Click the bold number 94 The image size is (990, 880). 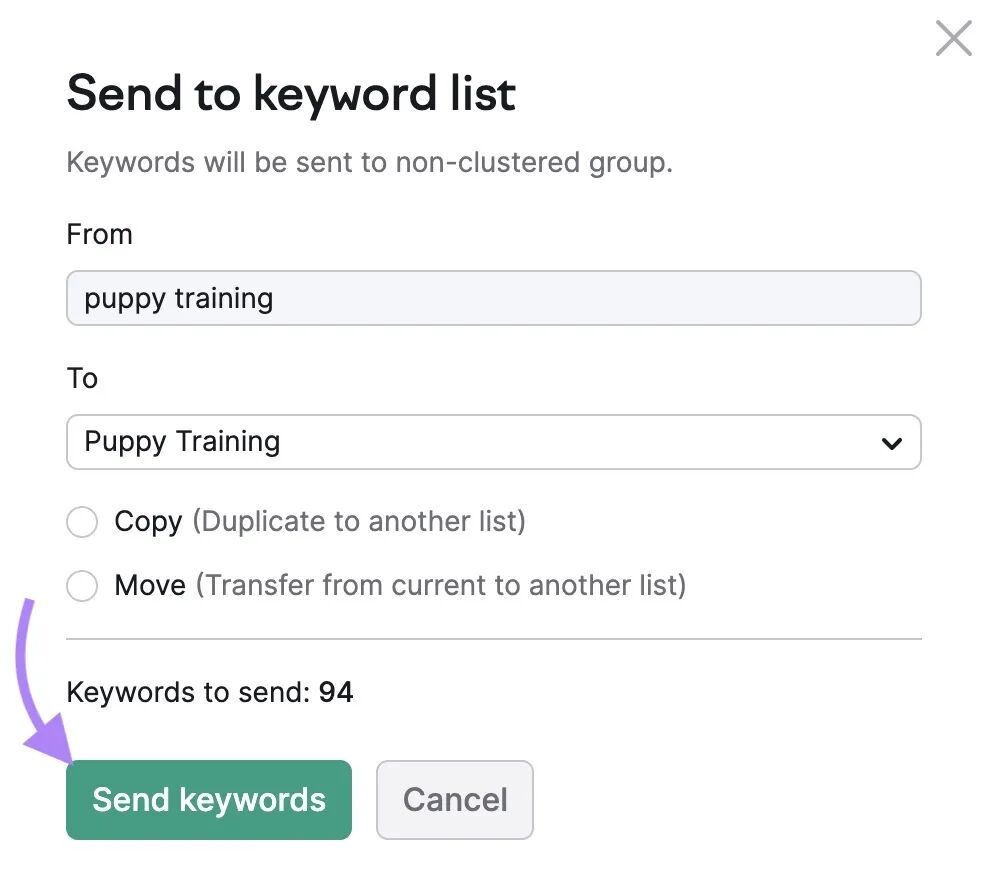(x=336, y=692)
